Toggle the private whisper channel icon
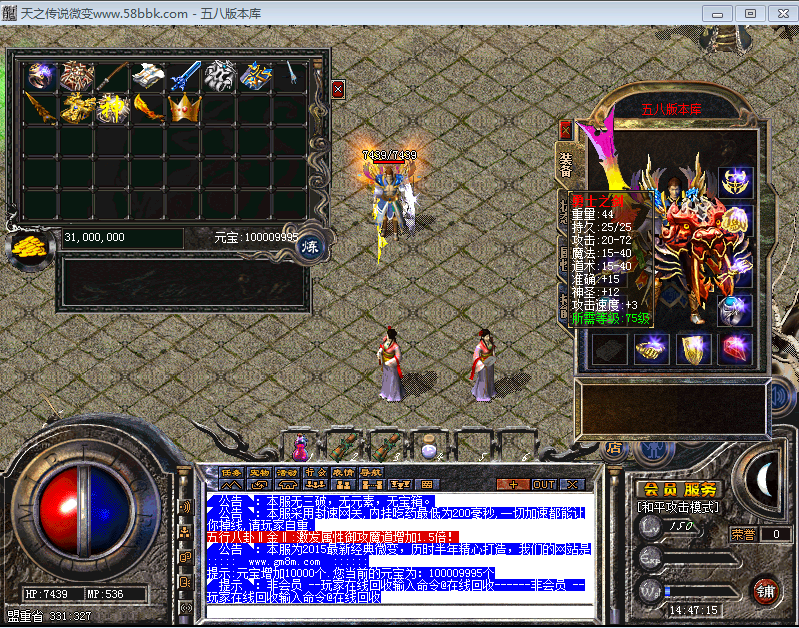This screenshot has width=799, height=628. [185, 582]
